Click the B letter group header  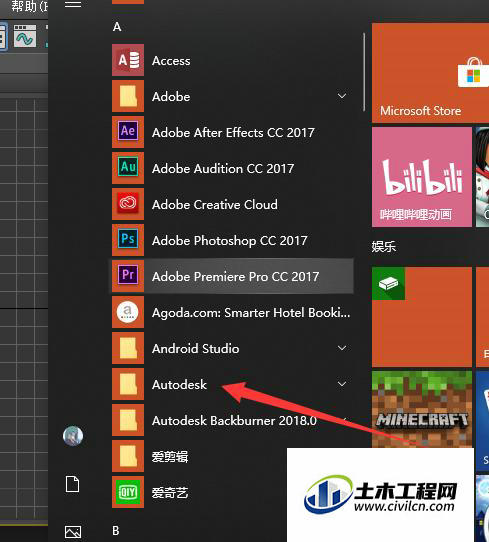116,531
